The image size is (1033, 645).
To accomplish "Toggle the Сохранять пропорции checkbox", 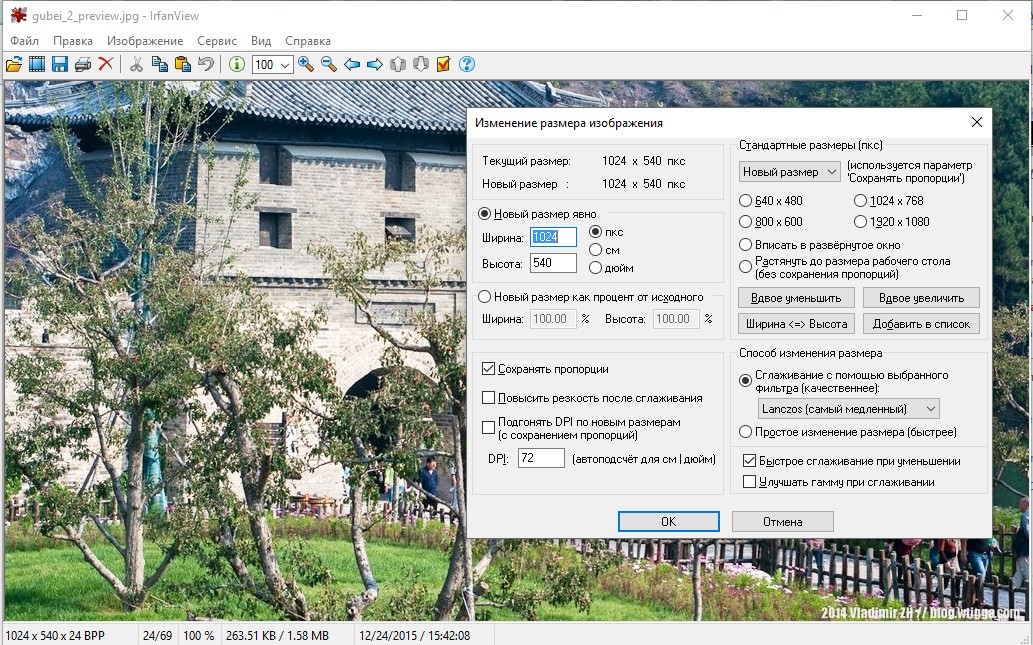I will tap(488, 369).
